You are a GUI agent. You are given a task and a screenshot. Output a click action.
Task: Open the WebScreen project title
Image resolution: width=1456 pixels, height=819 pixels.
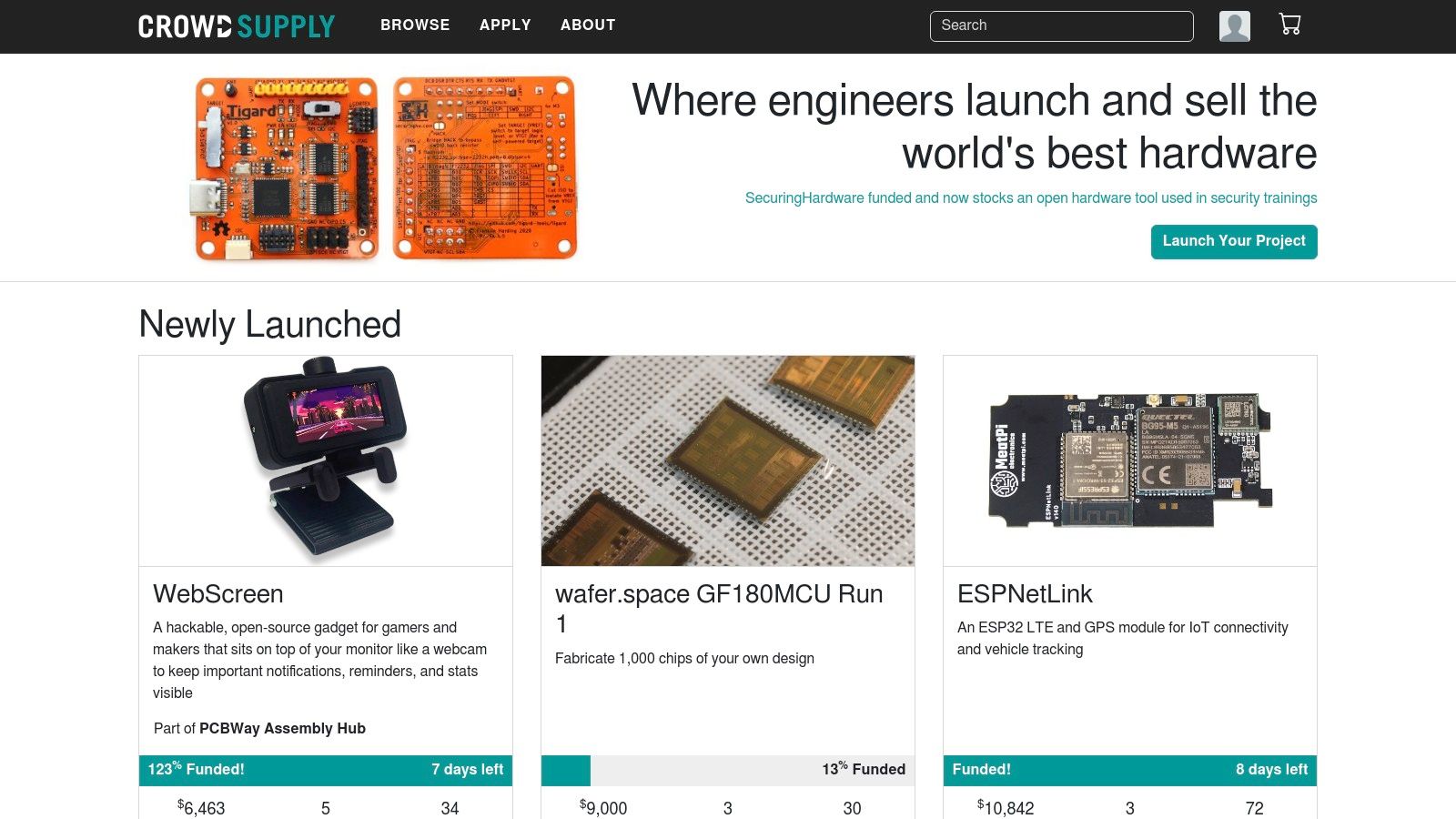coord(218,594)
